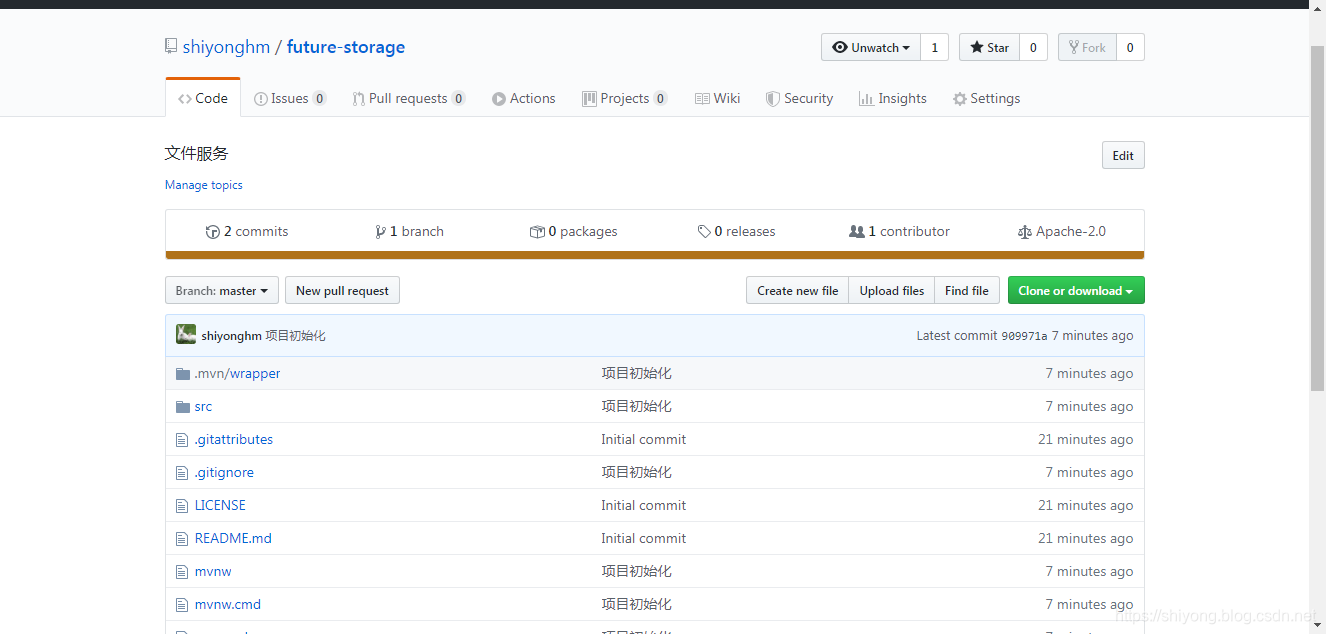Open the Manage topics link
This screenshot has height=634, width=1326.
click(x=203, y=185)
